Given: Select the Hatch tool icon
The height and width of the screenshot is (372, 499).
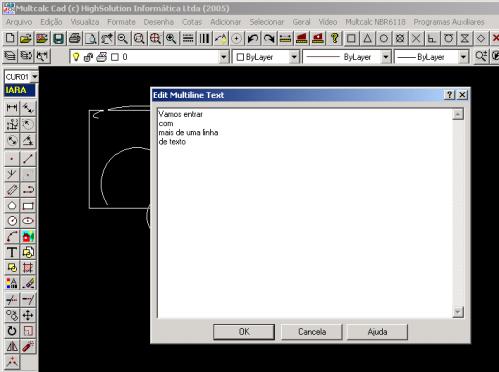Looking at the screenshot, I should tap(28, 268).
